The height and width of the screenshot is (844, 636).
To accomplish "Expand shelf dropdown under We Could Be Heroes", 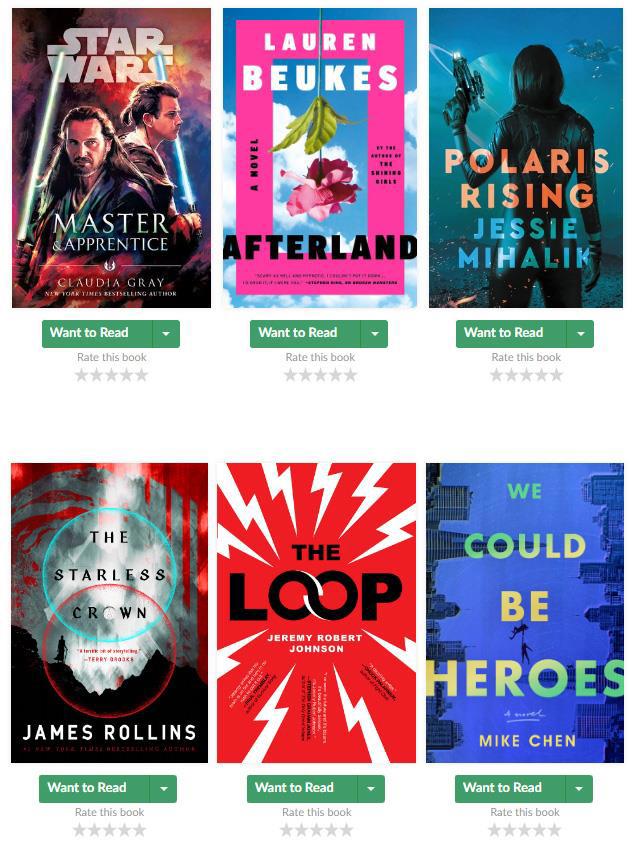I will click(x=579, y=789).
